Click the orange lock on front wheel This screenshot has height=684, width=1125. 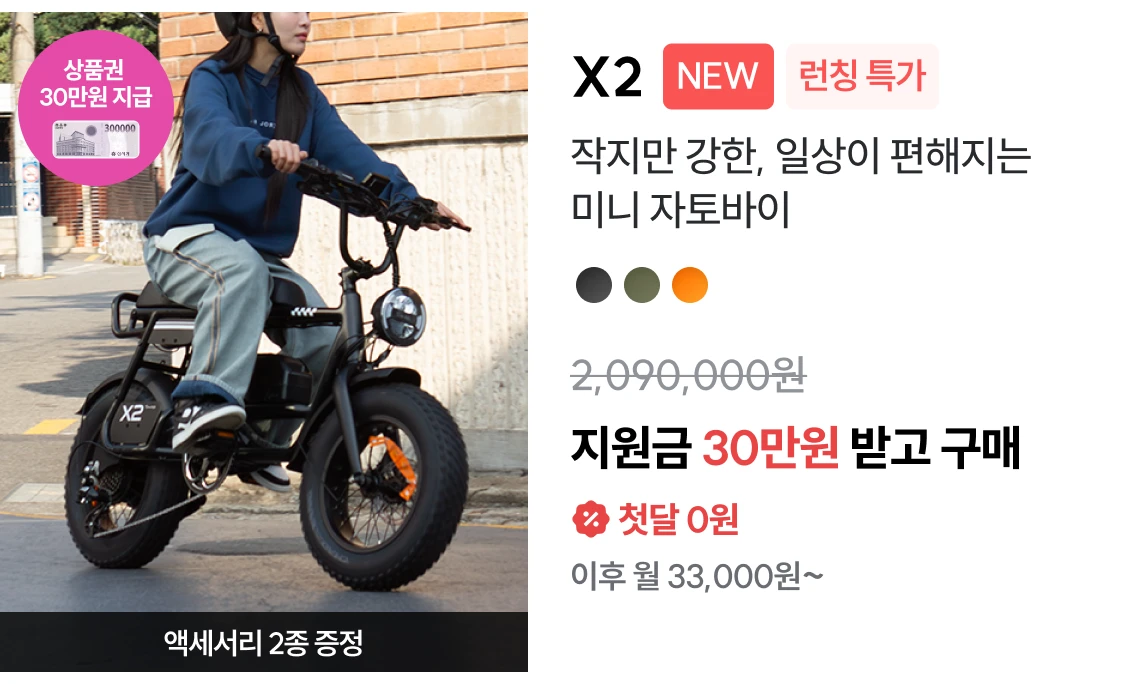[393, 467]
